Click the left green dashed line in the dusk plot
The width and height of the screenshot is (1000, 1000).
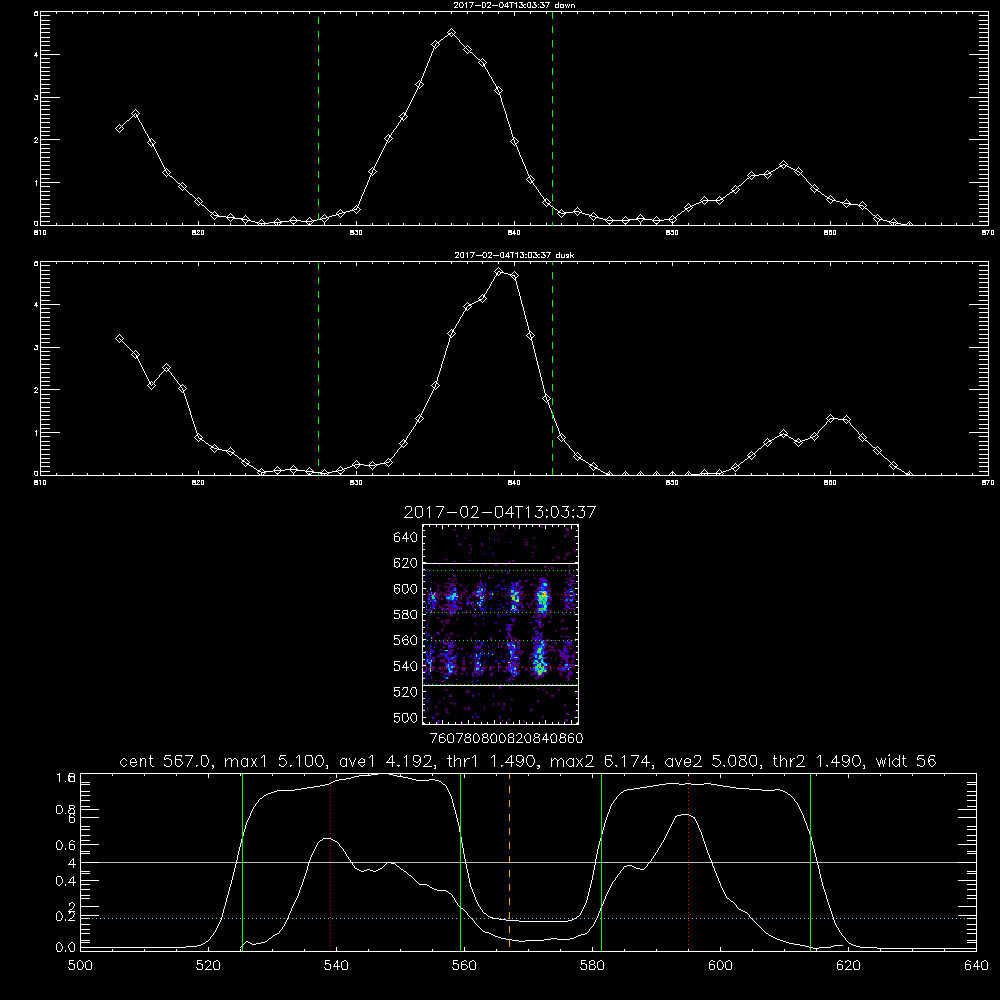(x=318, y=368)
